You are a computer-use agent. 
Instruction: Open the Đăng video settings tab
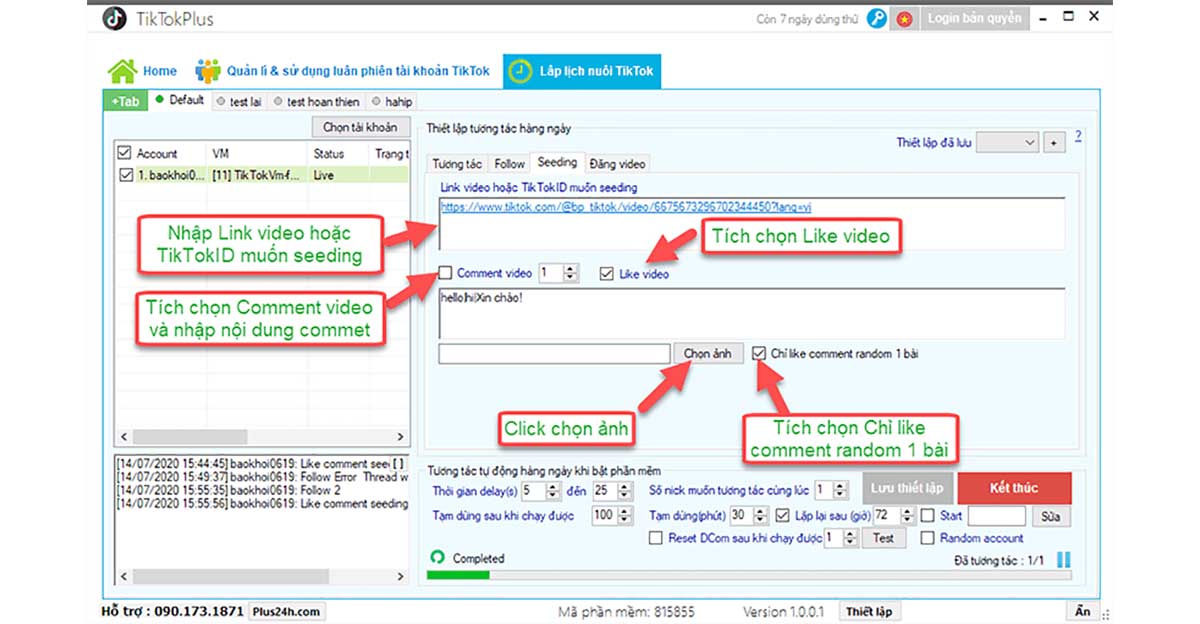(617, 164)
